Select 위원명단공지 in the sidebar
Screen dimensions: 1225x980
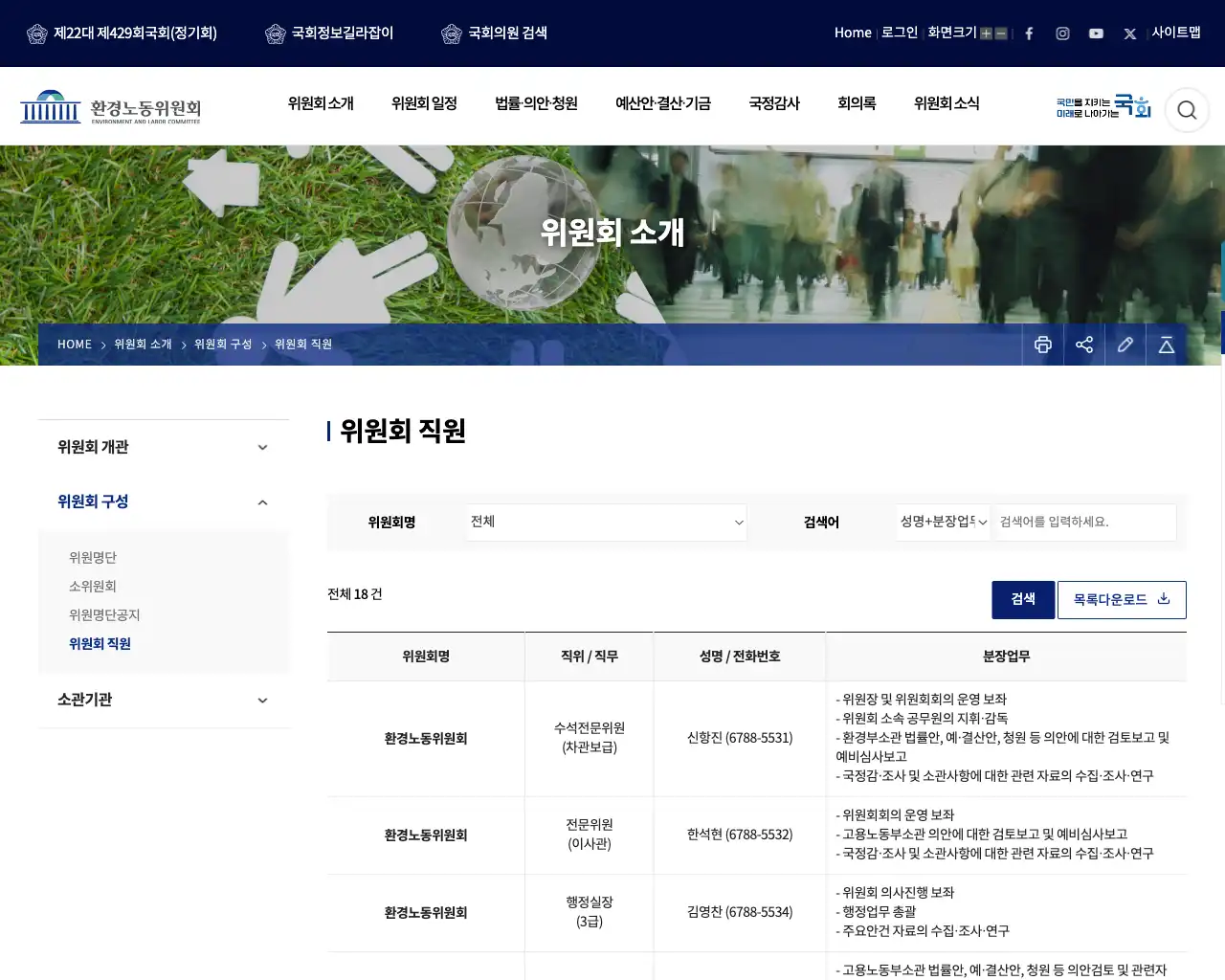pyautogui.click(x=104, y=614)
